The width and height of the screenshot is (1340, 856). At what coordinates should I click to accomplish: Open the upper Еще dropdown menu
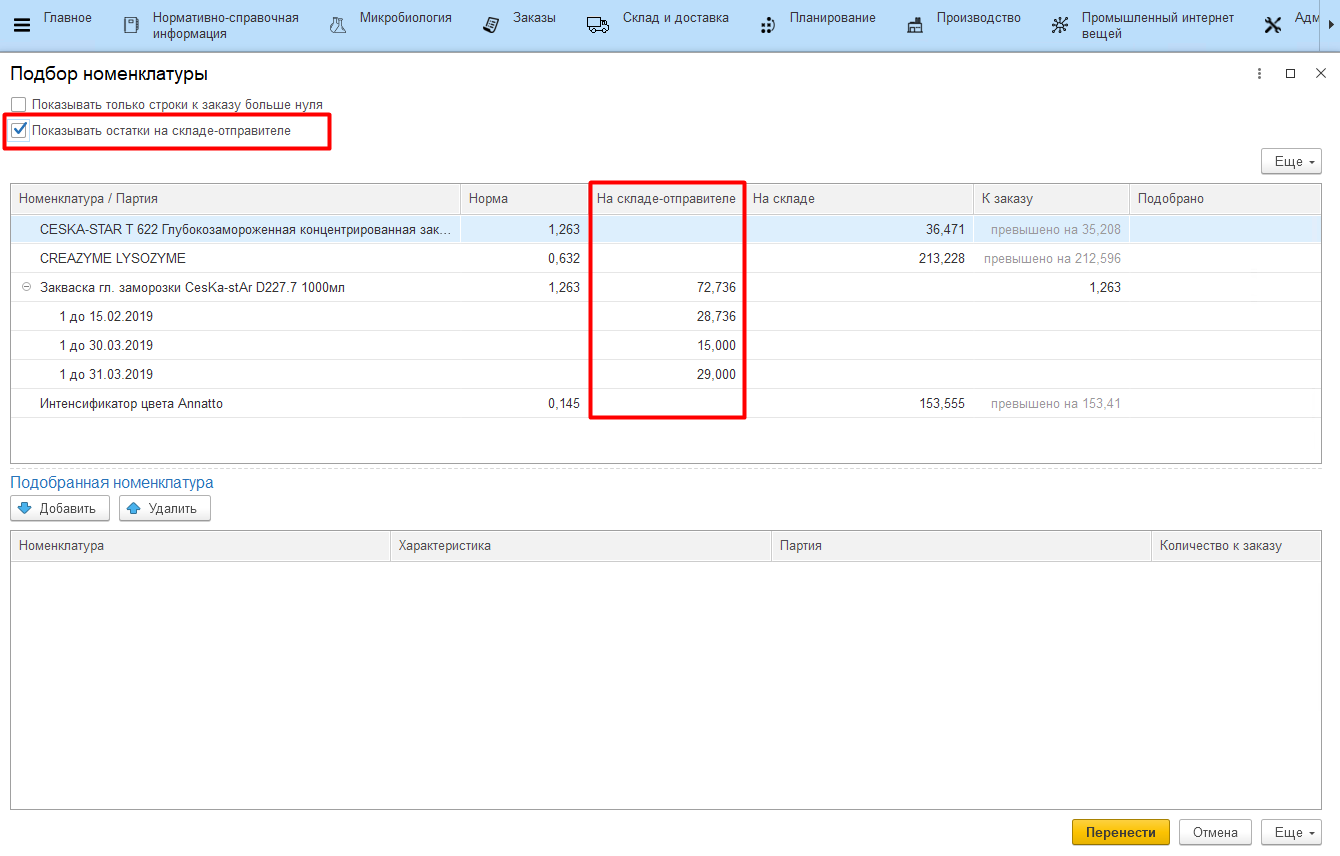click(1292, 162)
